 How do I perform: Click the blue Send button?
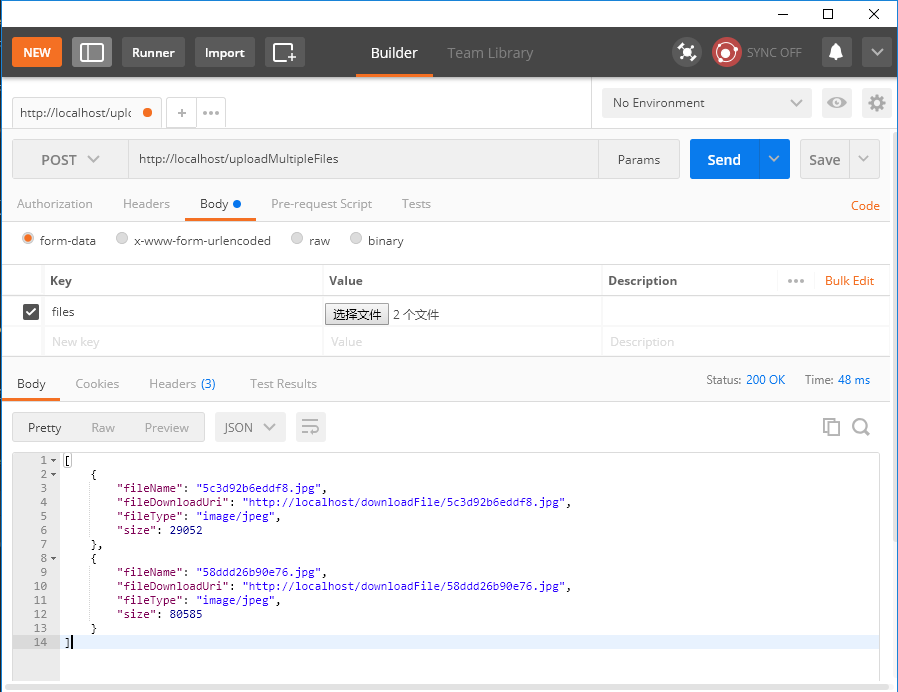point(724,160)
